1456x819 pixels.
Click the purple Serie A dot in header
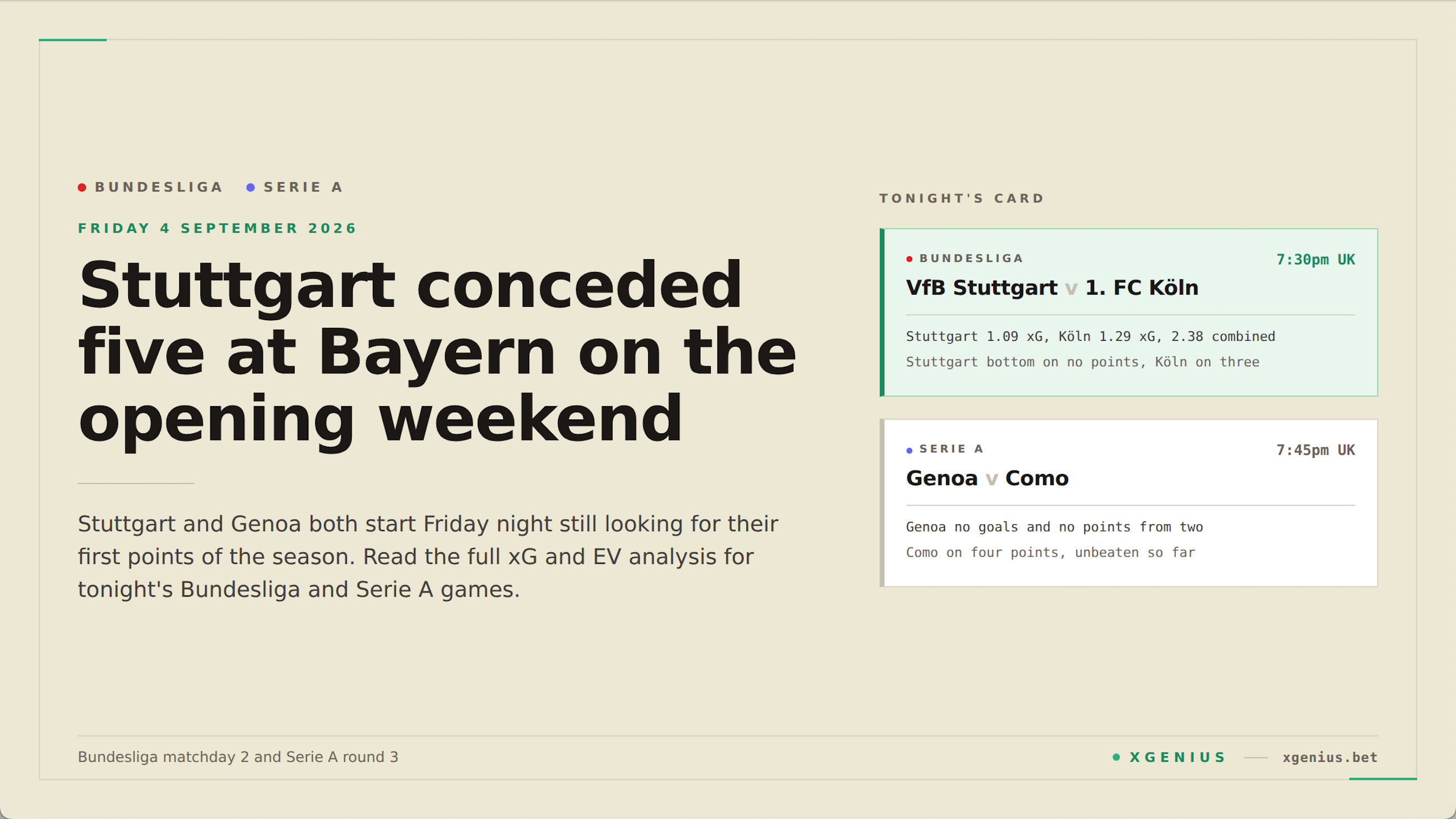250,187
